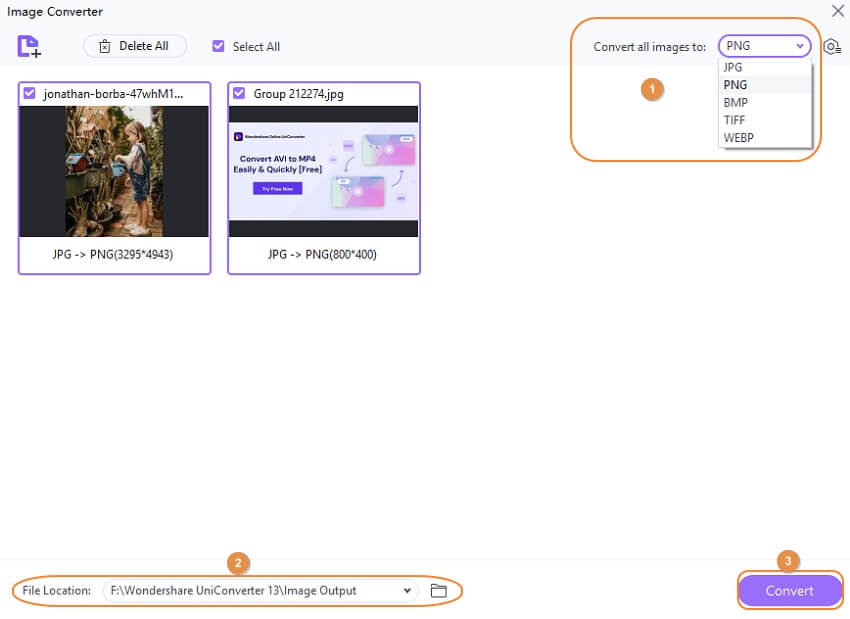Screen dimensions: 850x619
Task: Click the Image Converter window title
Action: point(55,11)
